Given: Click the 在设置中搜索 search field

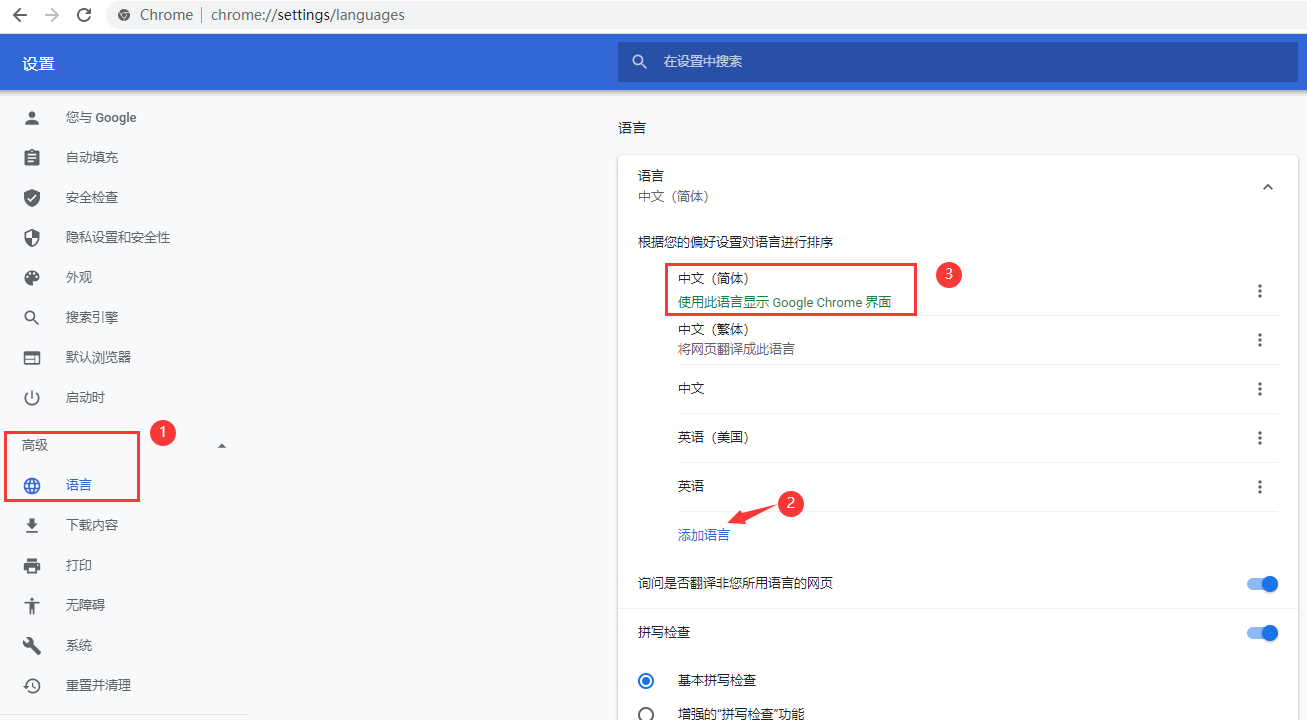Looking at the screenshot, I should pyautogui.click(x=957, y=62).
